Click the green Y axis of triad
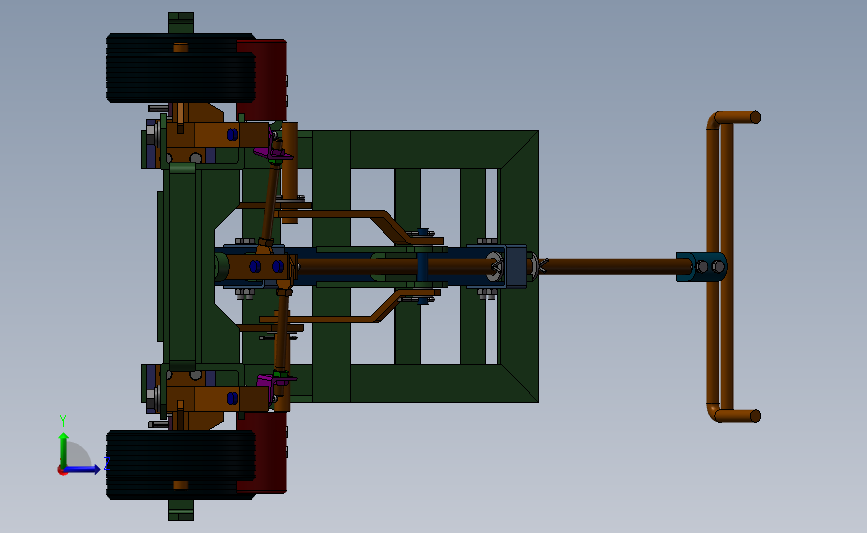Viewport: 867px width, 533px height. click(64, 449)
